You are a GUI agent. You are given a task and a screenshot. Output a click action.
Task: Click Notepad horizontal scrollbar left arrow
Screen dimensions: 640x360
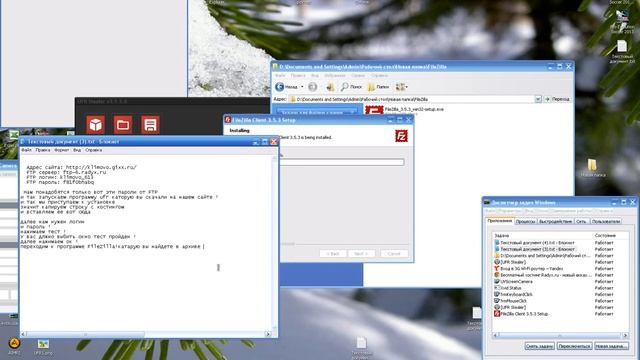pyautogui.click(x=23, y=334)
